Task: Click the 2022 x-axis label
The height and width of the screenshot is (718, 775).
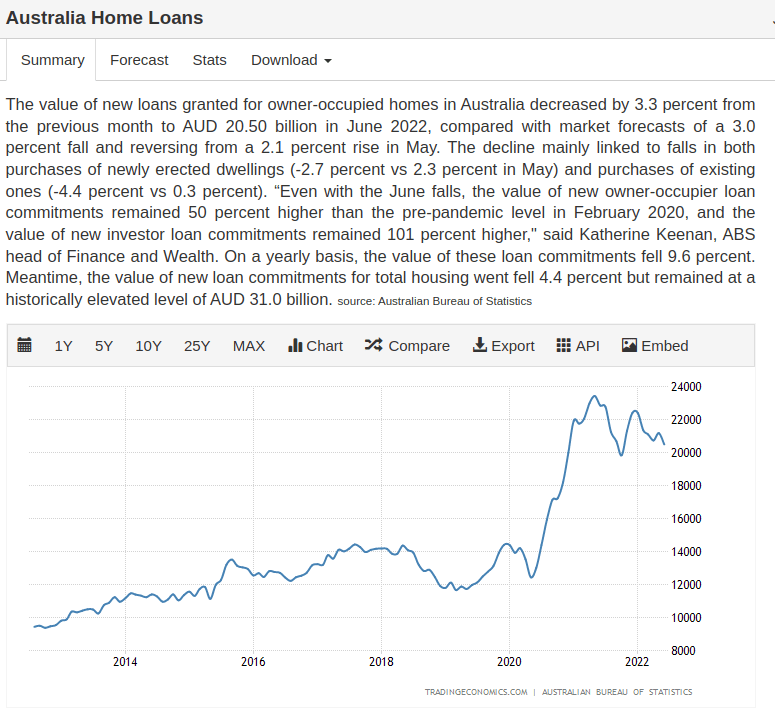Action: 637,662
